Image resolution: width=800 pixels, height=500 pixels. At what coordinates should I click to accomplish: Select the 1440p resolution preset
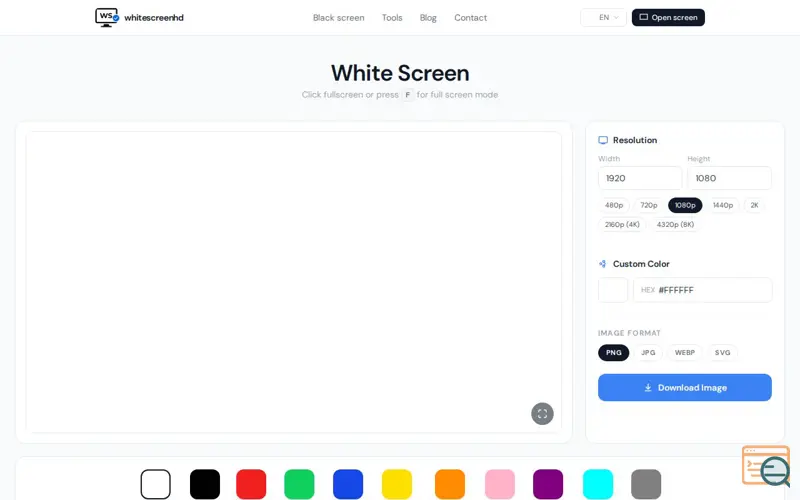coord(722,205)
